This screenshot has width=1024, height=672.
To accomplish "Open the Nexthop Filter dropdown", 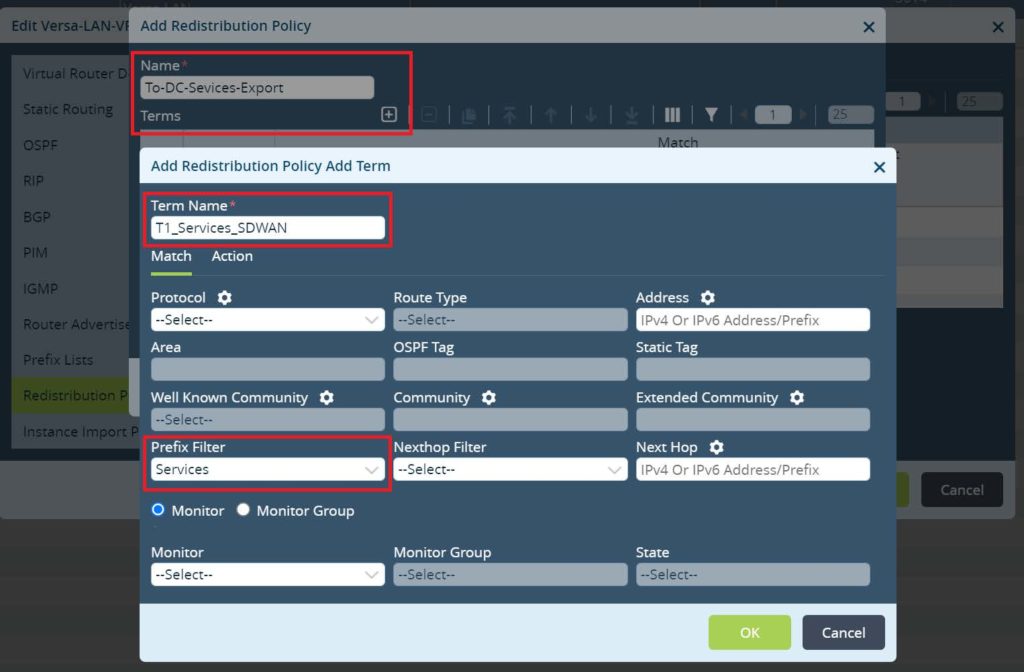I will (x=510, y=469).
